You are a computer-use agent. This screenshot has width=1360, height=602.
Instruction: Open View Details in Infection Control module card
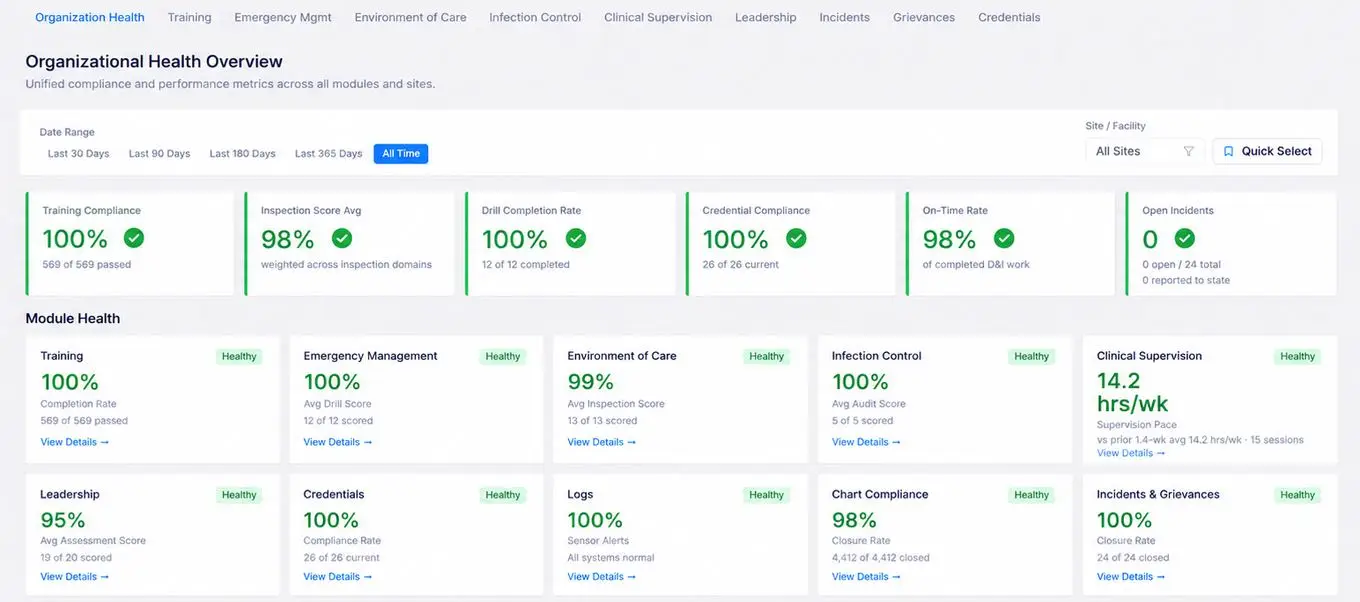866,442
